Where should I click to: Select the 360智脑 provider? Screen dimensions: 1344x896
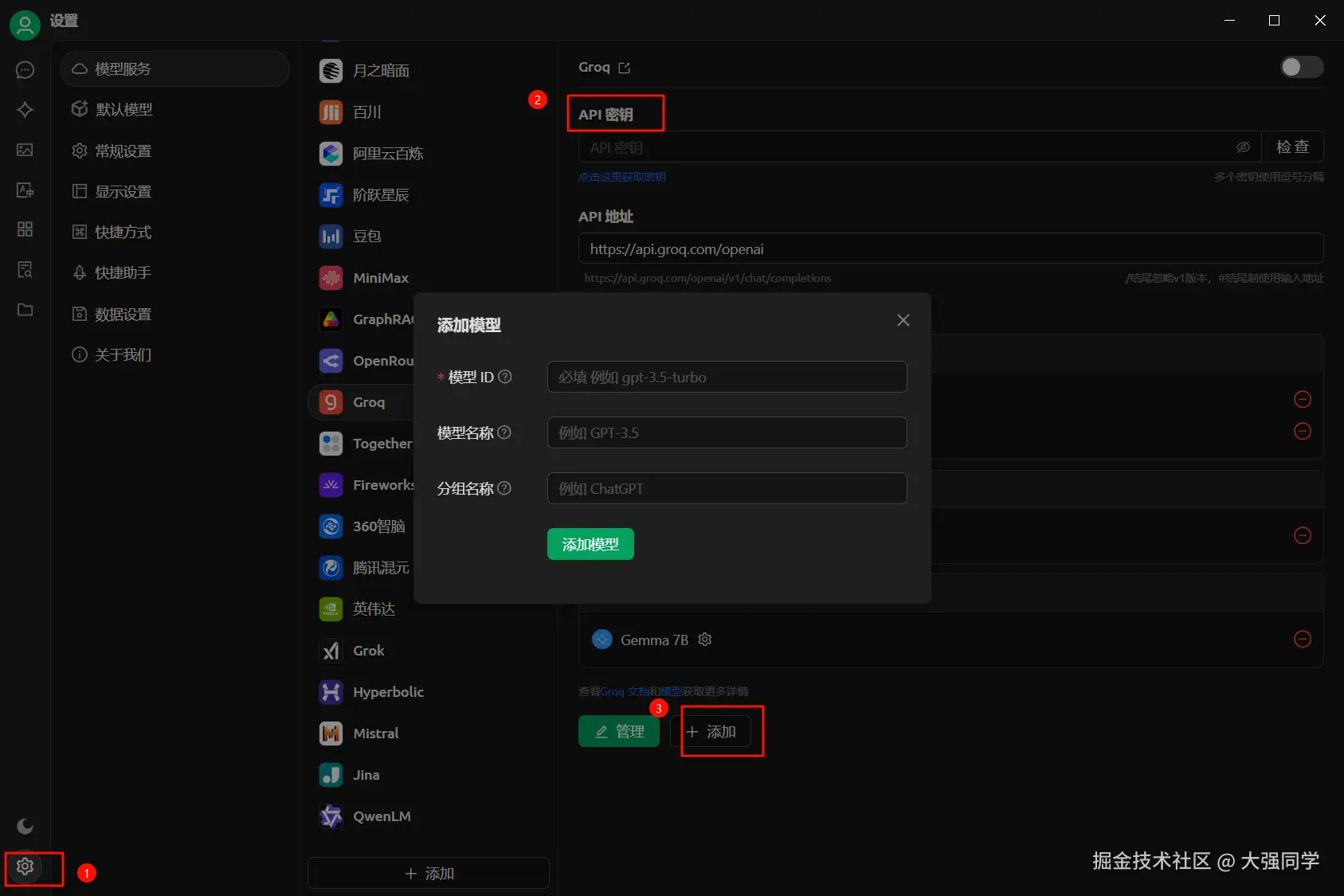361,526
